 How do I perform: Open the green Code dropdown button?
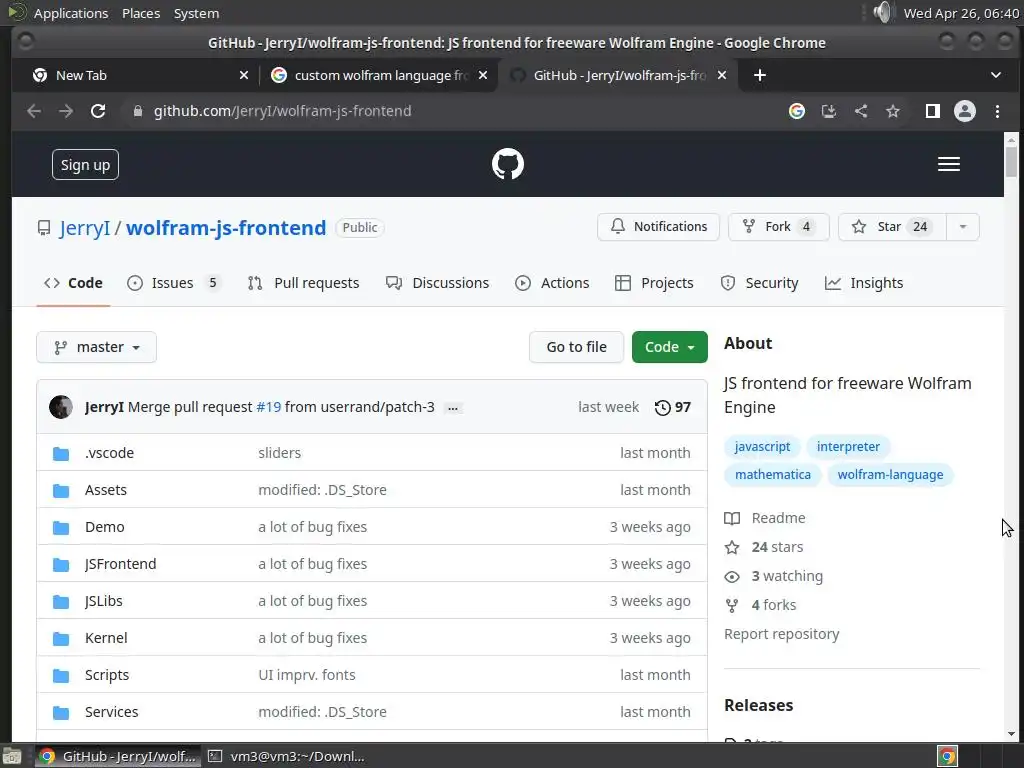(669, 347)
